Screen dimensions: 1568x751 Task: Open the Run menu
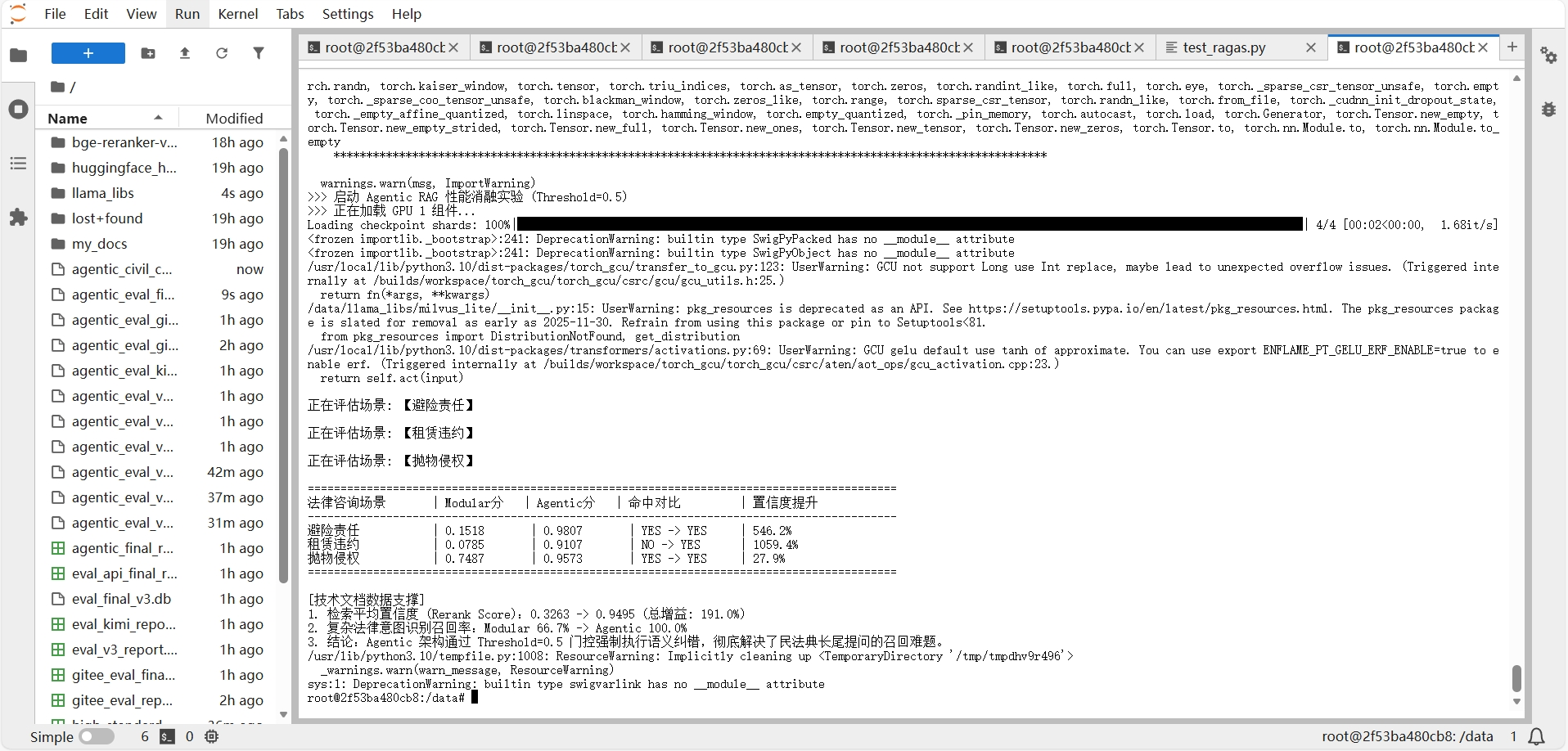pyautogui.click(x=187, y=14)
